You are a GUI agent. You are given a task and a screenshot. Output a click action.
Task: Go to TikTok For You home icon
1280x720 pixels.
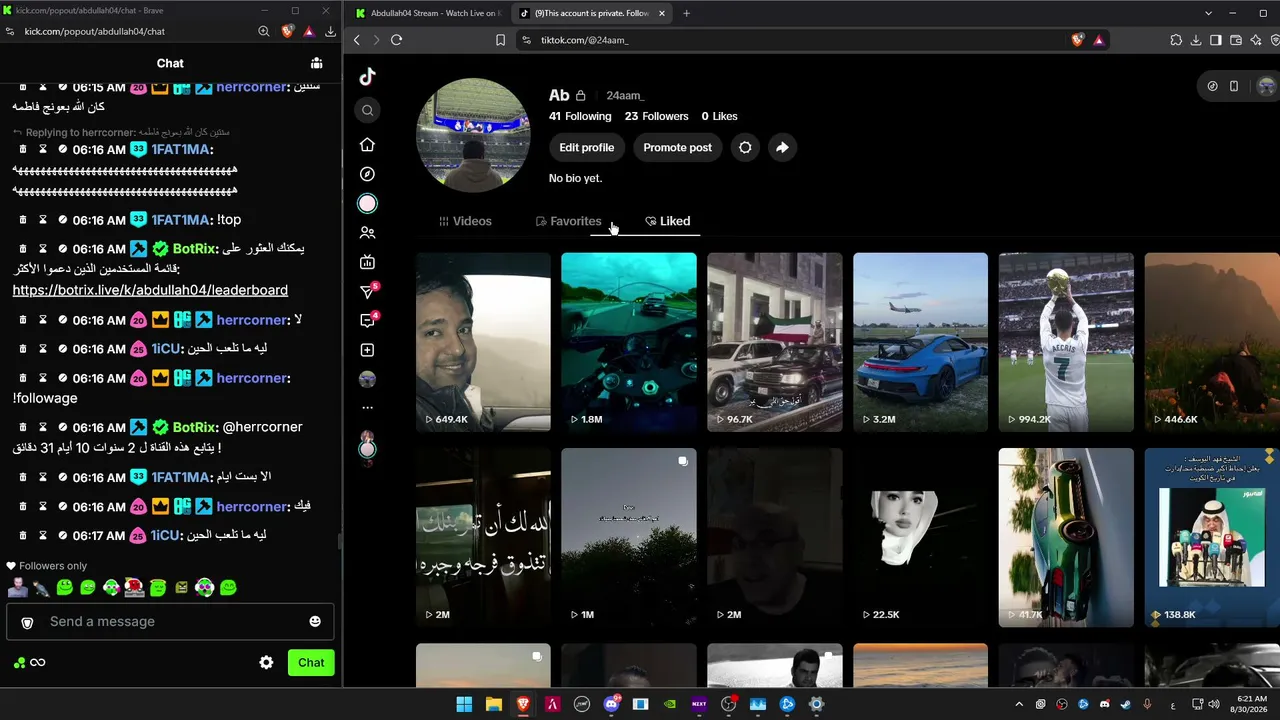367,145
